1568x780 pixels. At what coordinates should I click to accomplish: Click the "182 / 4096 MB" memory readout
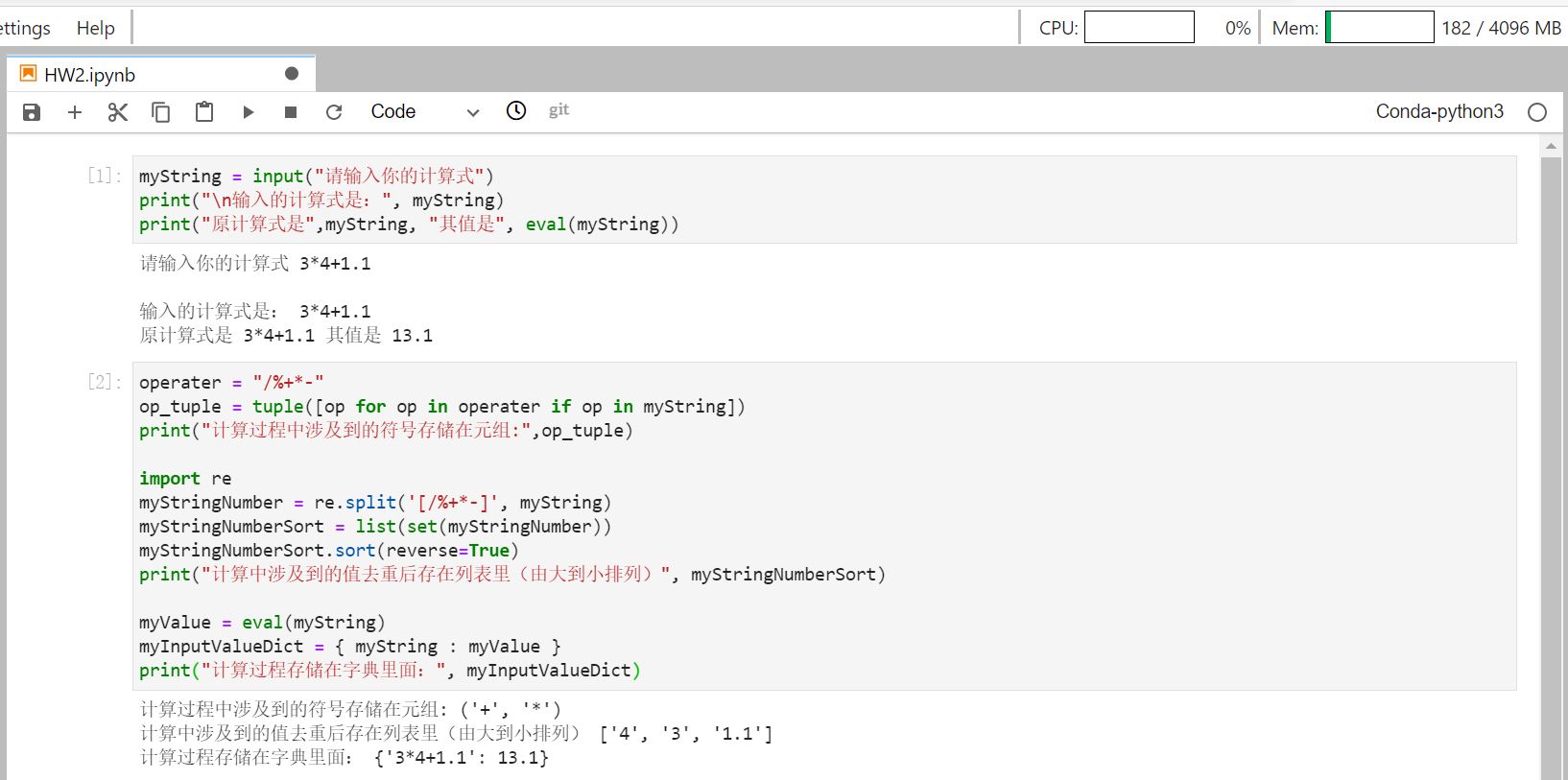click(x=1501, y=28)
